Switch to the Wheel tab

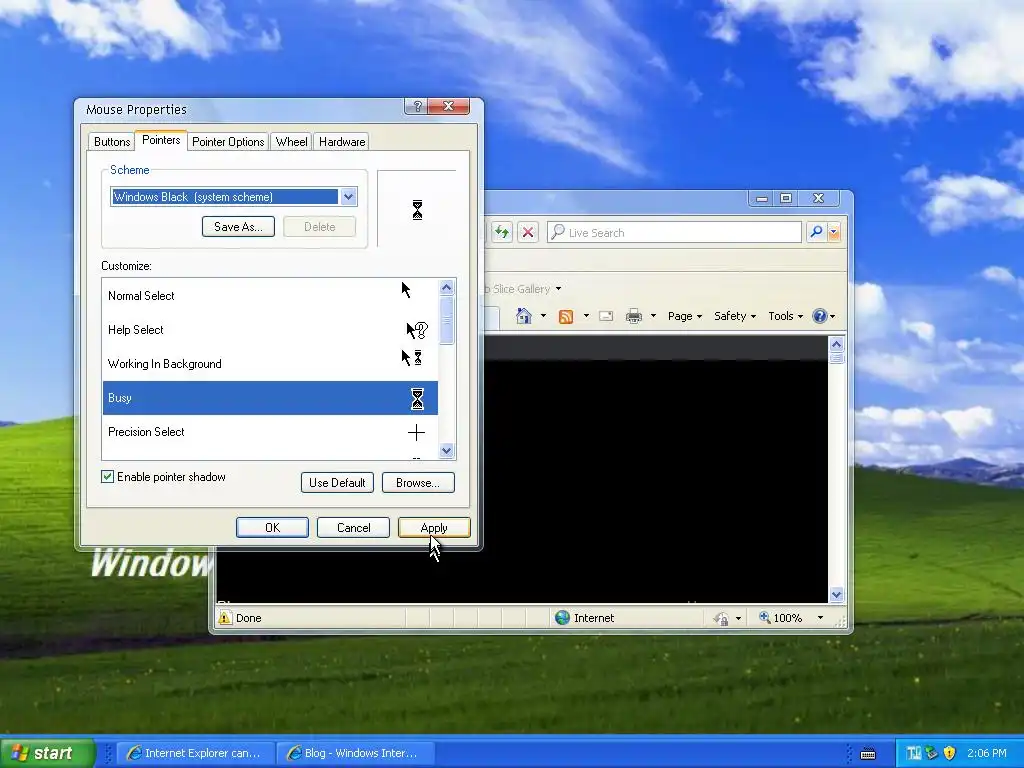[x=291, y=142]
